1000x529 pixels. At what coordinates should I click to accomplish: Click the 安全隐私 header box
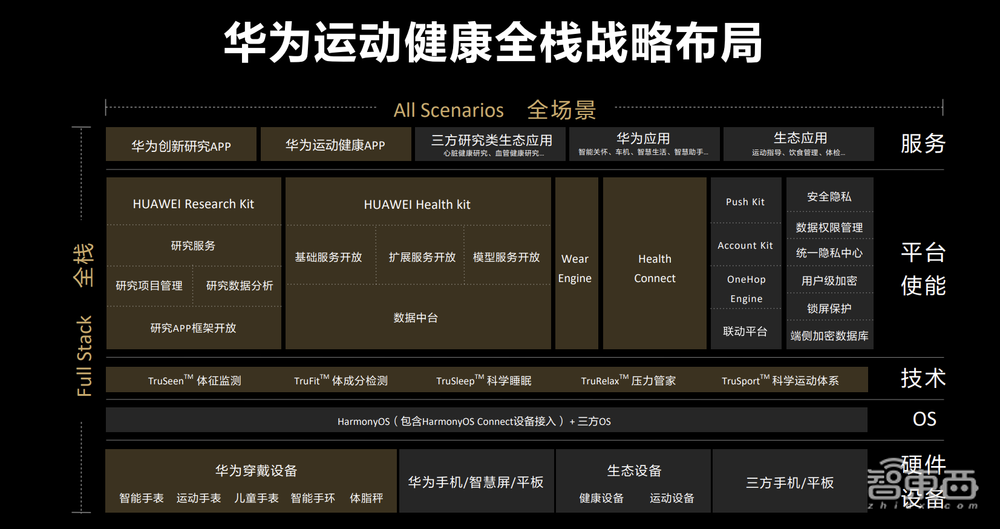[829, 197]
